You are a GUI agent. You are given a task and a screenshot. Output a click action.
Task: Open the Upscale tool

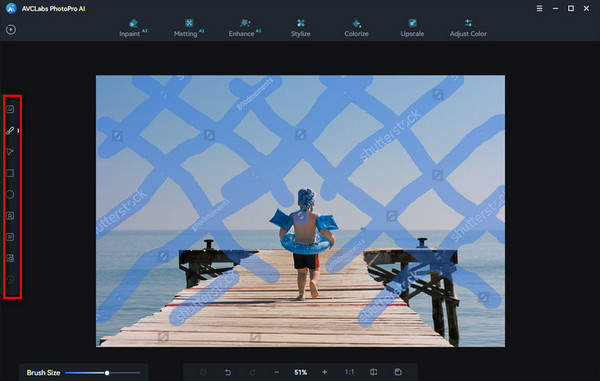pyautogui.click(x=412, y=28)
